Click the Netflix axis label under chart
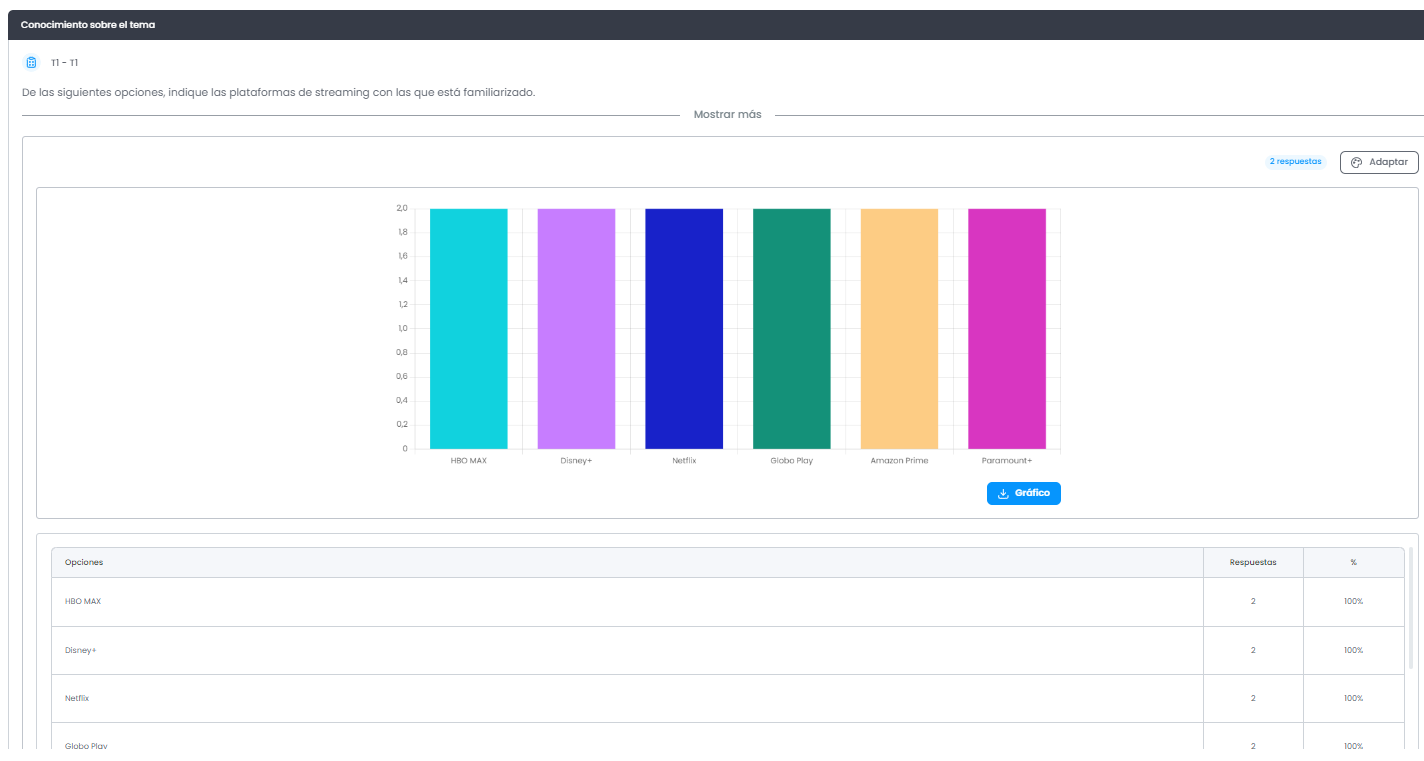This screenshot has width=1424, height=761. (x=684, y=461)
